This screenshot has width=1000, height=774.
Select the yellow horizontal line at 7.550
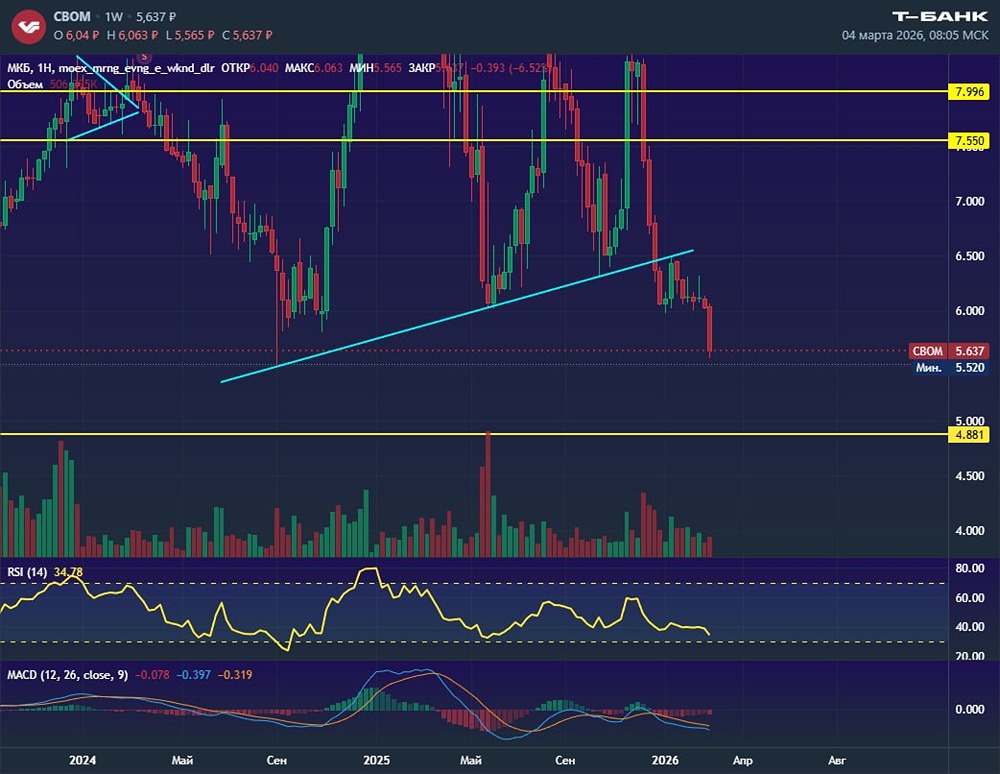coord(474,140)
